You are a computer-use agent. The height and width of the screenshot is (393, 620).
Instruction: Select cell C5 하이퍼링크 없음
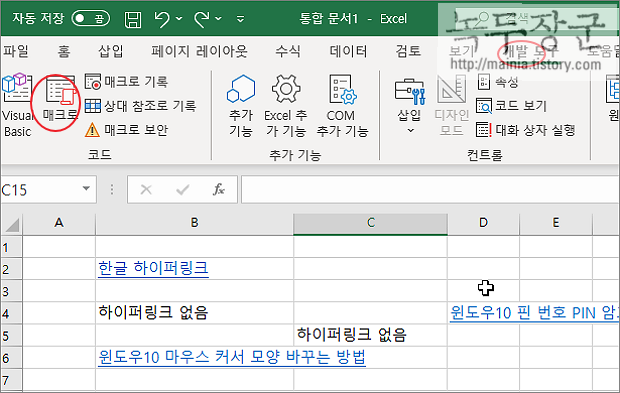[370, 335]
